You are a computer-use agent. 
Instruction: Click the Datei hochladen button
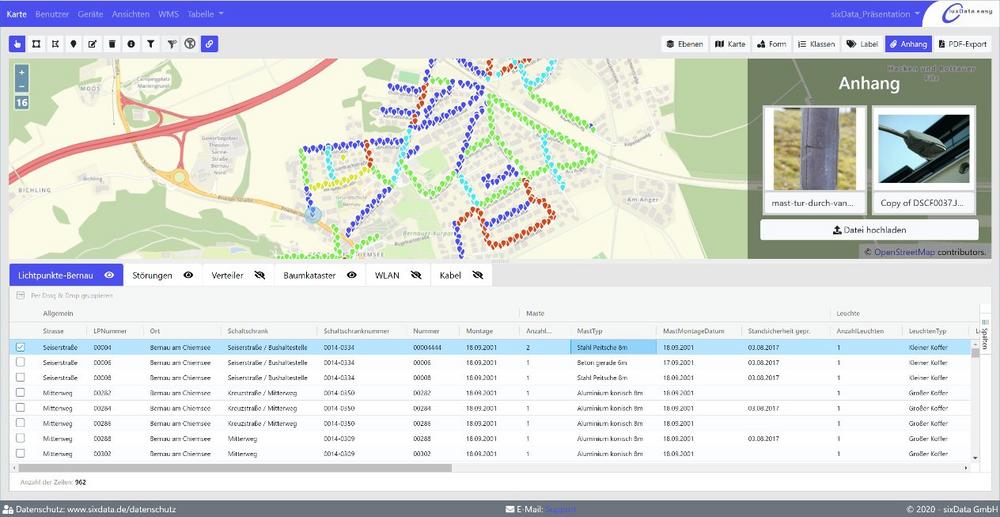868,230
